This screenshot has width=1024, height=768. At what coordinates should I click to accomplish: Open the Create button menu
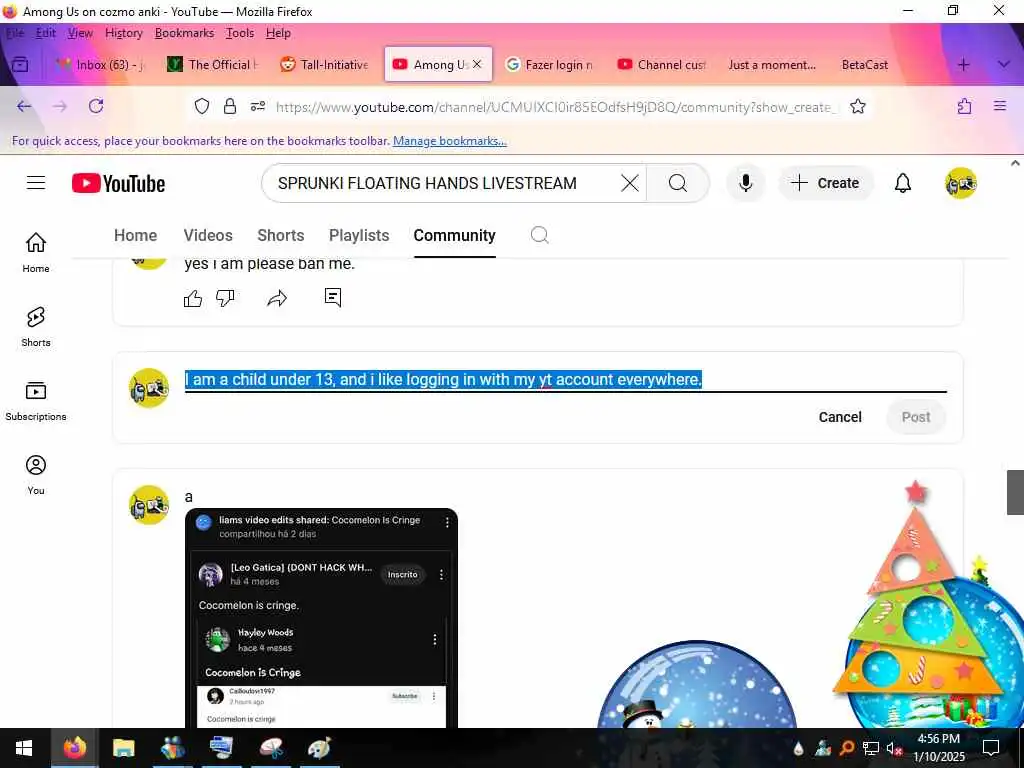(x=825, y=184)
